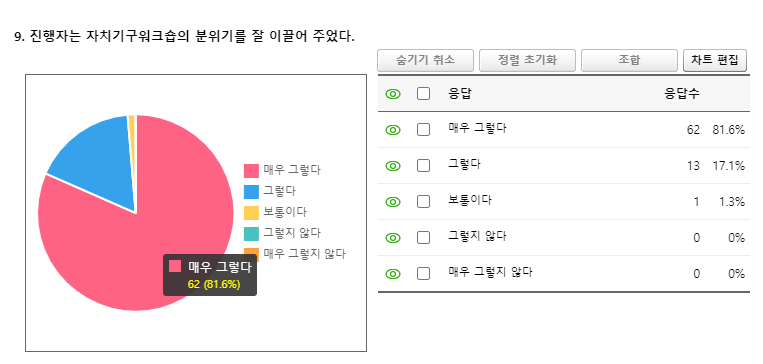Click the 정렬 초기화 button
Image resolution: width=763 pixels, height=364 pixels.
point(527,60)
